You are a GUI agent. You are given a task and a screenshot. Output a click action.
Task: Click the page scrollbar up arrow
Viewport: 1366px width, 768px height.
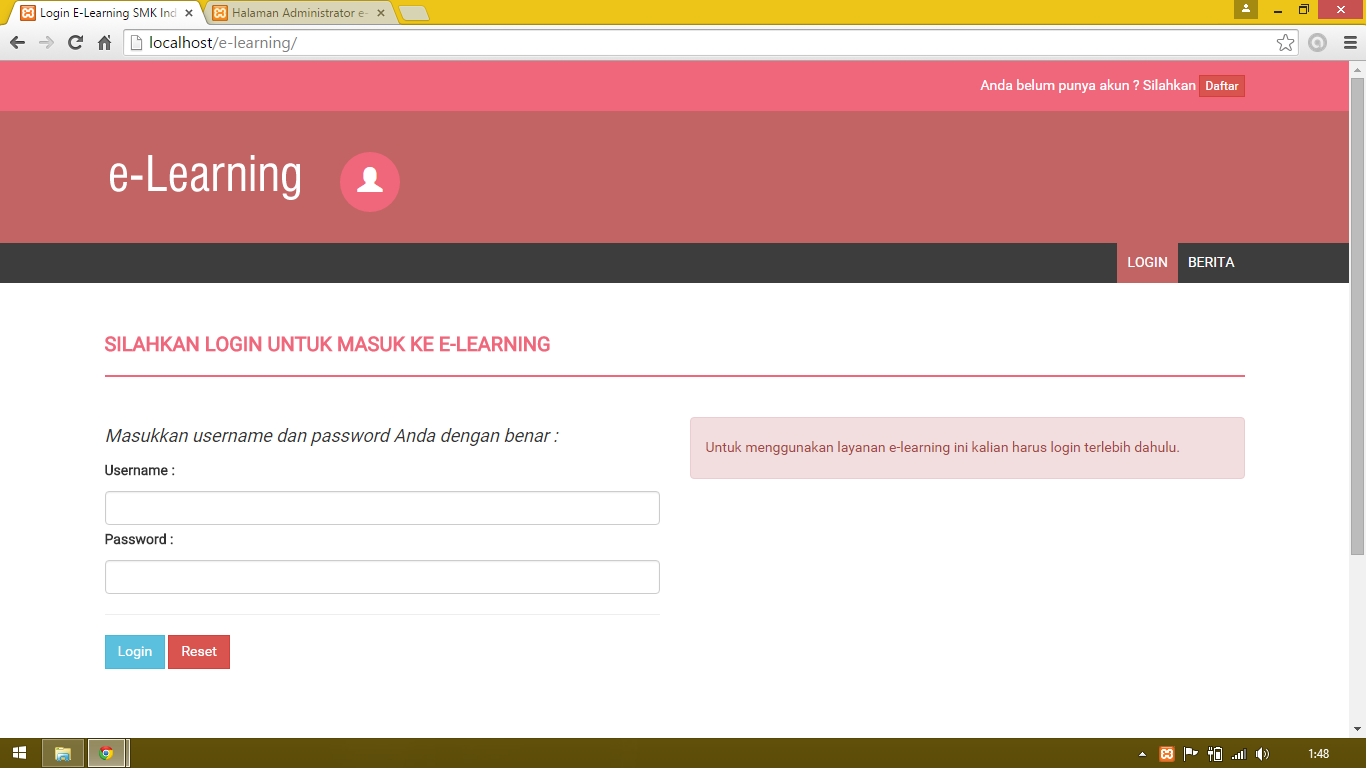[1357, 69]
